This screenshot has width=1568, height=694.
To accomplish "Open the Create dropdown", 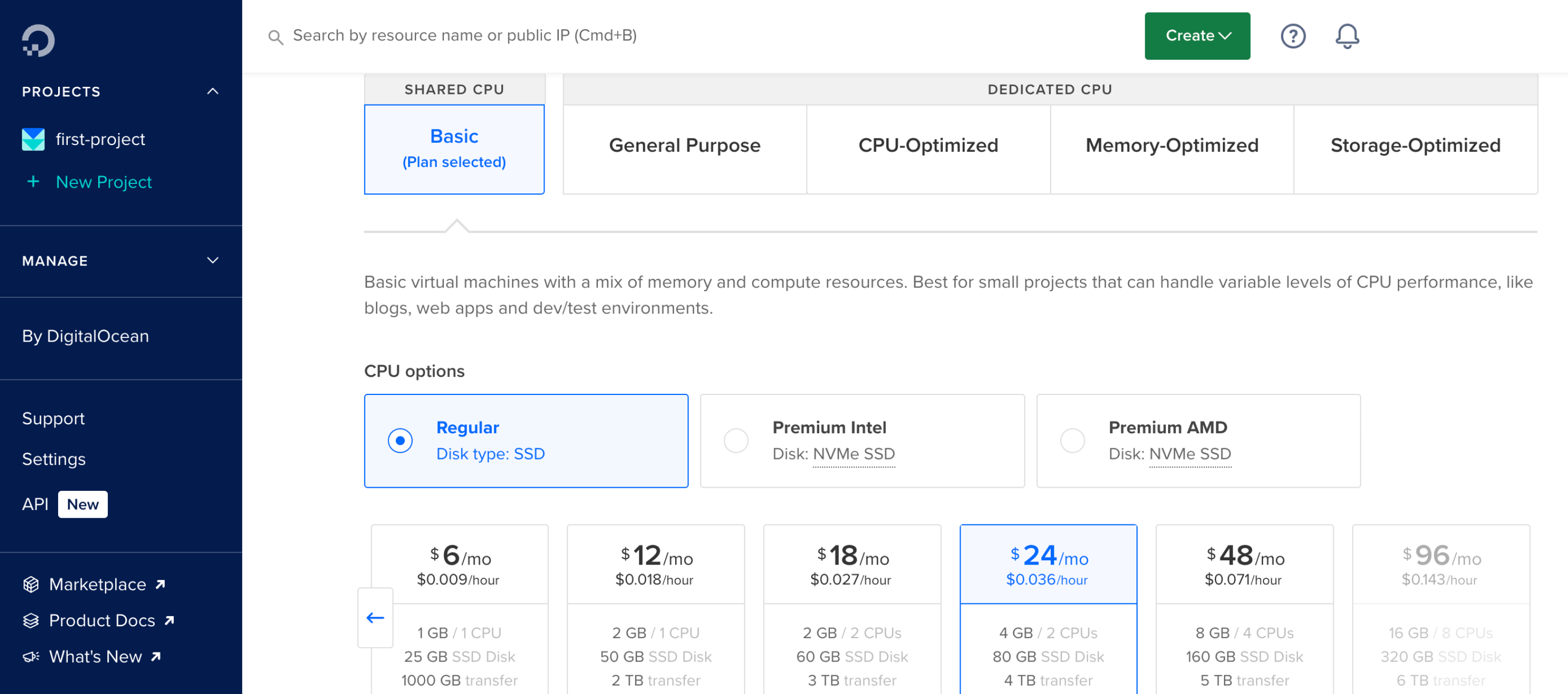I will (1196, 36).
